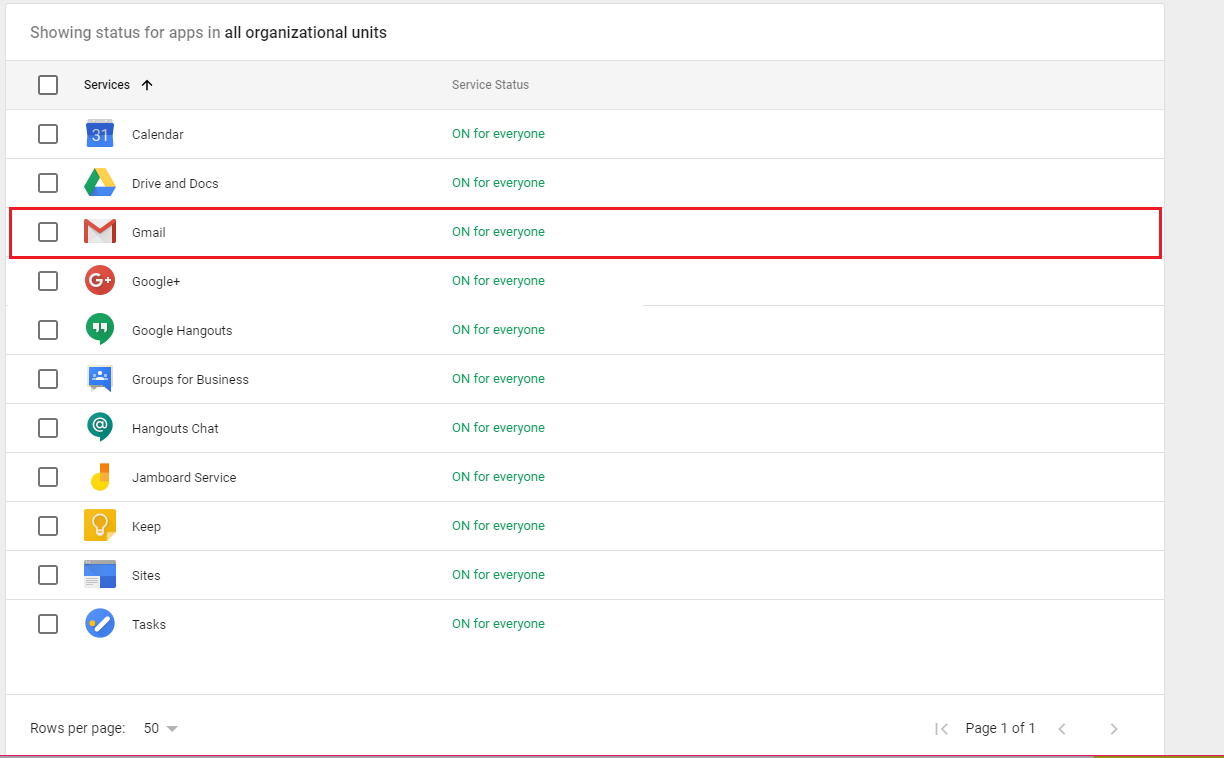Go to the next page

(x=1114, y=729)
